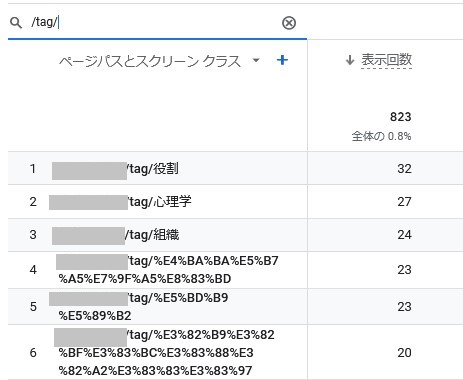Viewport: 463px width, 380px height.
Task: Click the 全体の 0.8% label
Action: 381,136
